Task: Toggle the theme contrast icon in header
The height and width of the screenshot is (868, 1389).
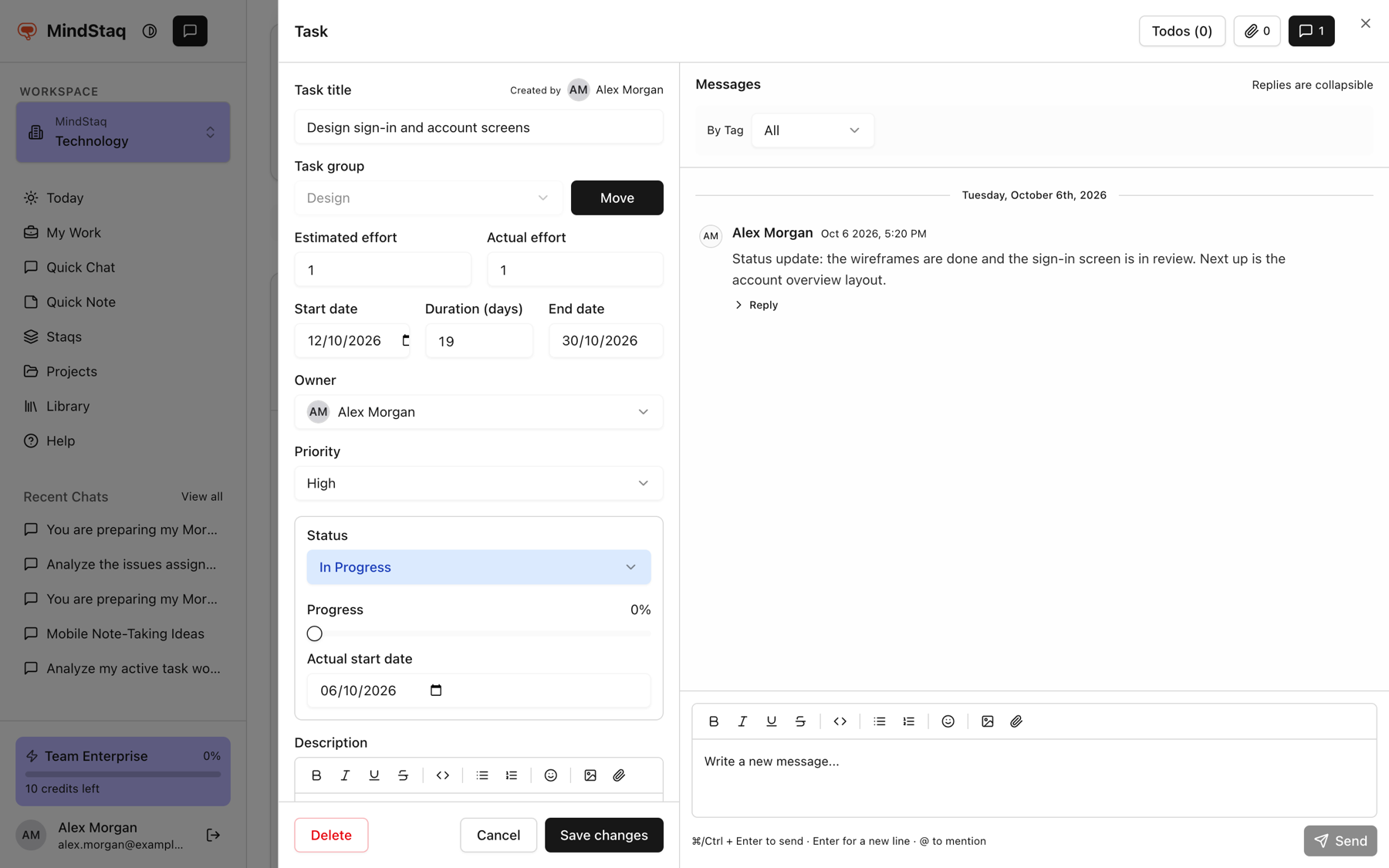Action: click(x=150, y=31)
